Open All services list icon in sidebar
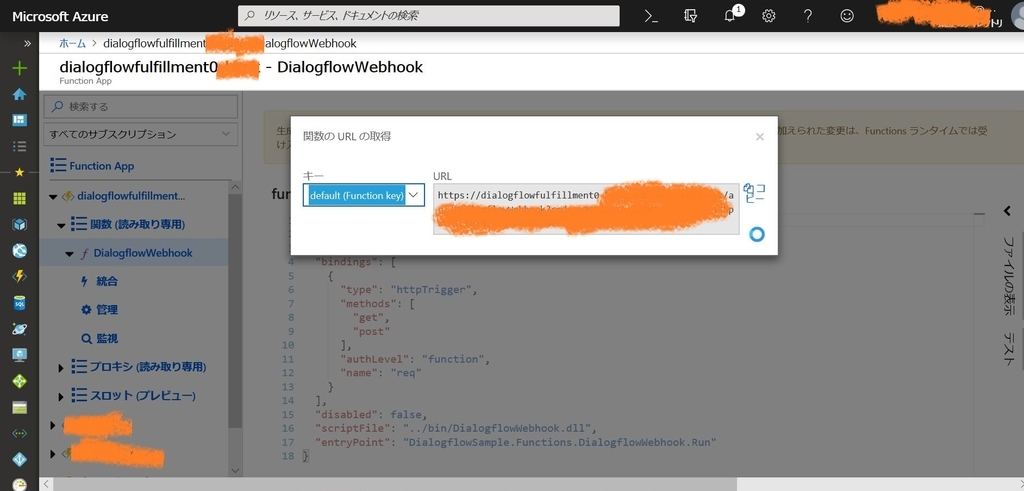The image size is (1024, 491). point(20,146)
